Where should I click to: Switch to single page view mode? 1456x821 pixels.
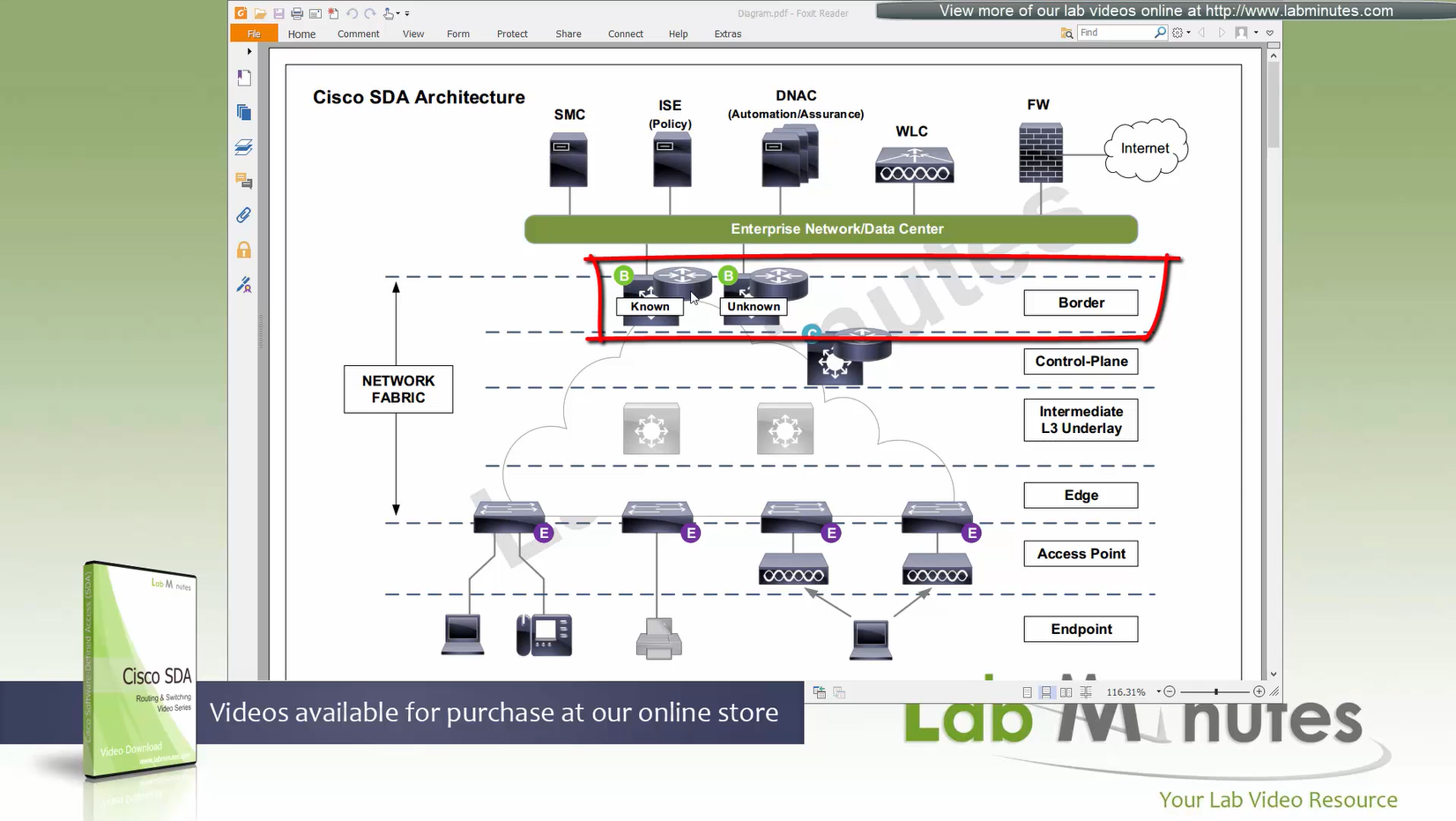(x=1027, y=692)
